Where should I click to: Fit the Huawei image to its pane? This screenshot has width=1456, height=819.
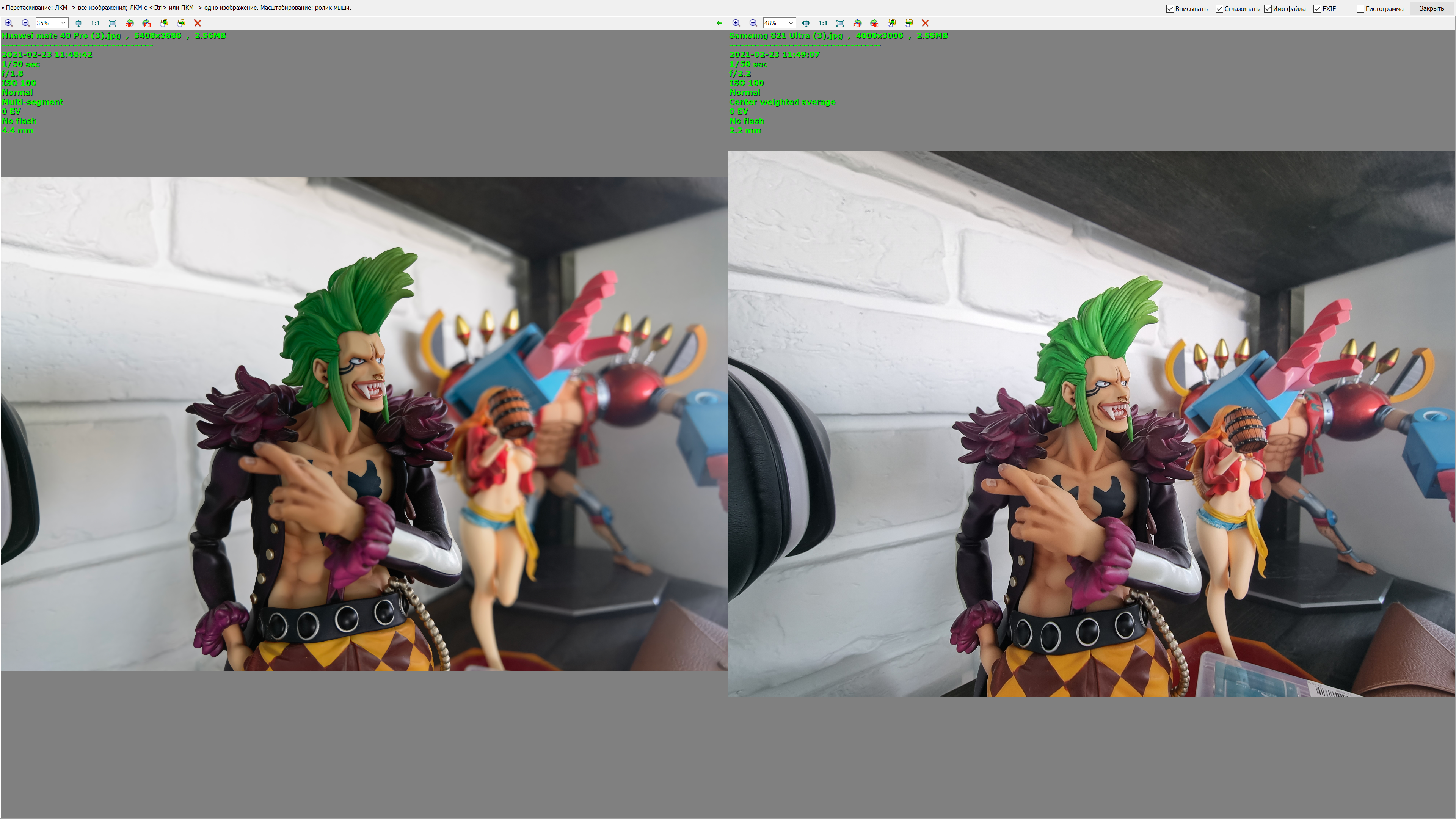click(113, 23)
